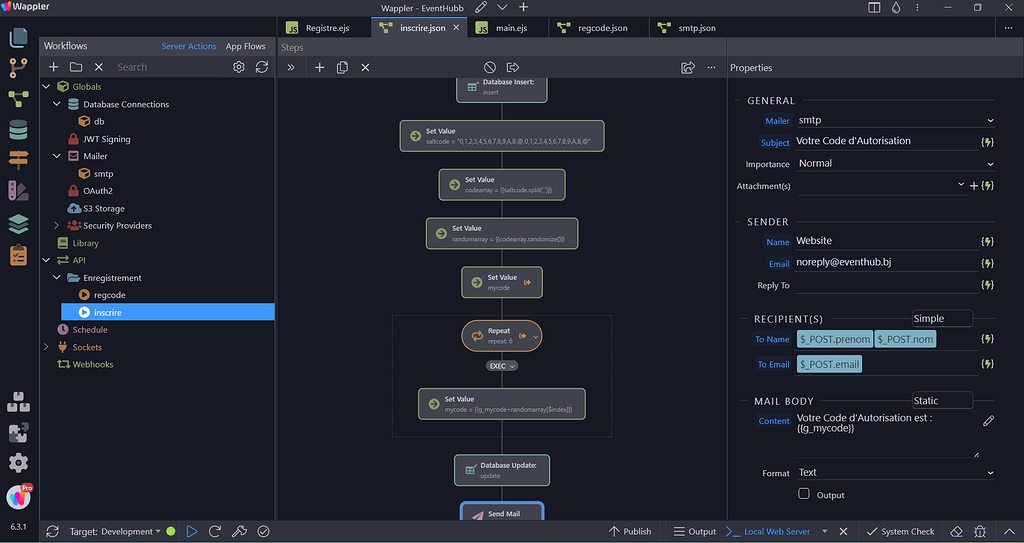Click the data binding icon next to Subject
This screenshot has width=1024, height=543.
[x=987, y=142]
